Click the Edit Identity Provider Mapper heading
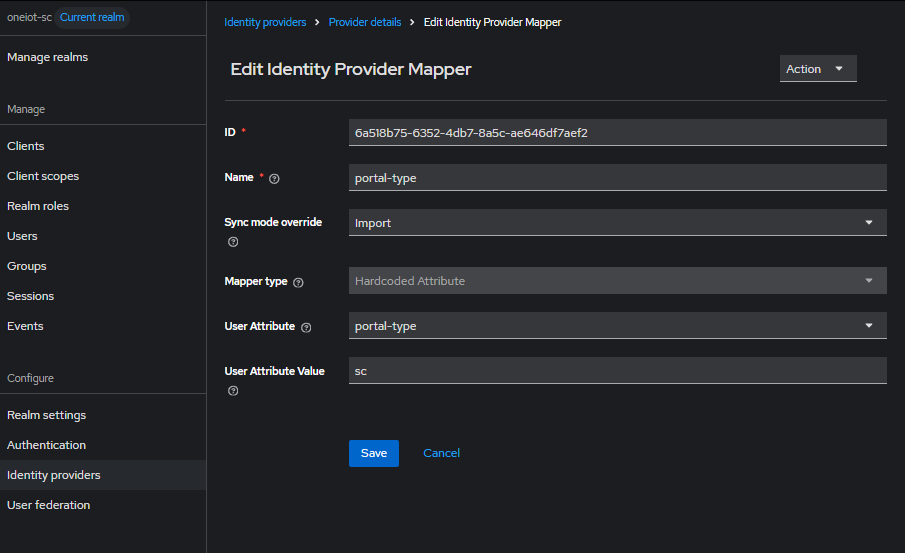 point(351,69)
